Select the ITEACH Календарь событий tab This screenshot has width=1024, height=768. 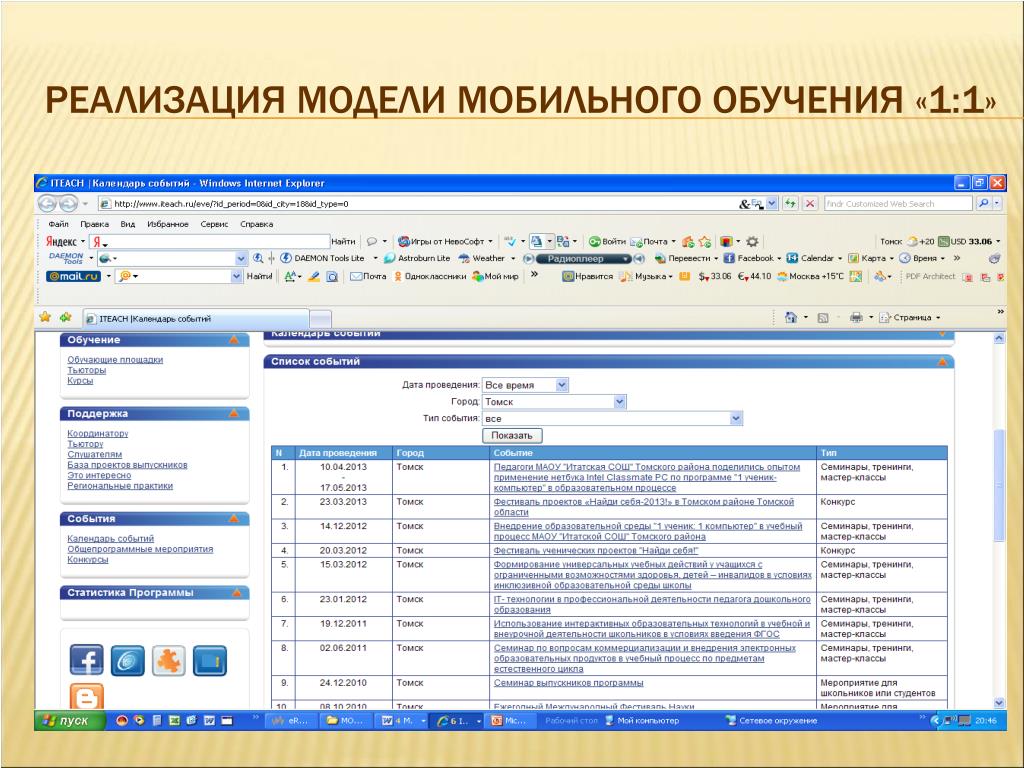tap(196, 319)
